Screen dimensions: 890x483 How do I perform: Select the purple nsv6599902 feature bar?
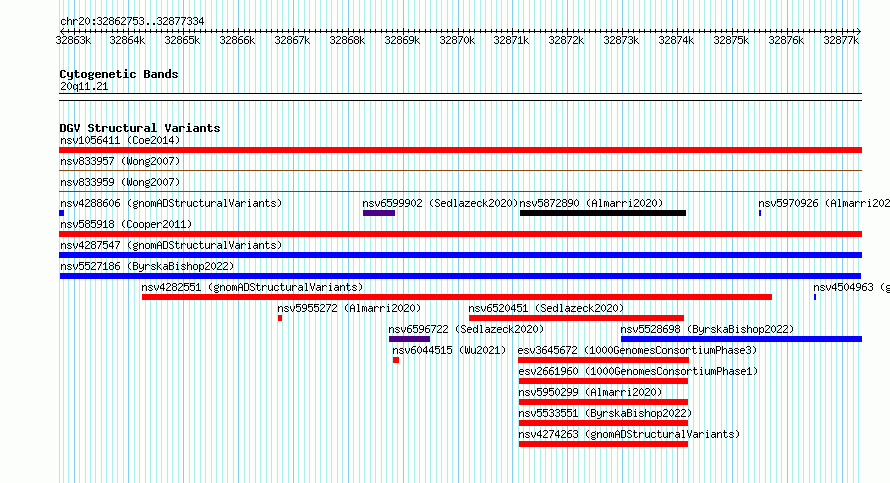pyautogui.click(x=379, y=213)
